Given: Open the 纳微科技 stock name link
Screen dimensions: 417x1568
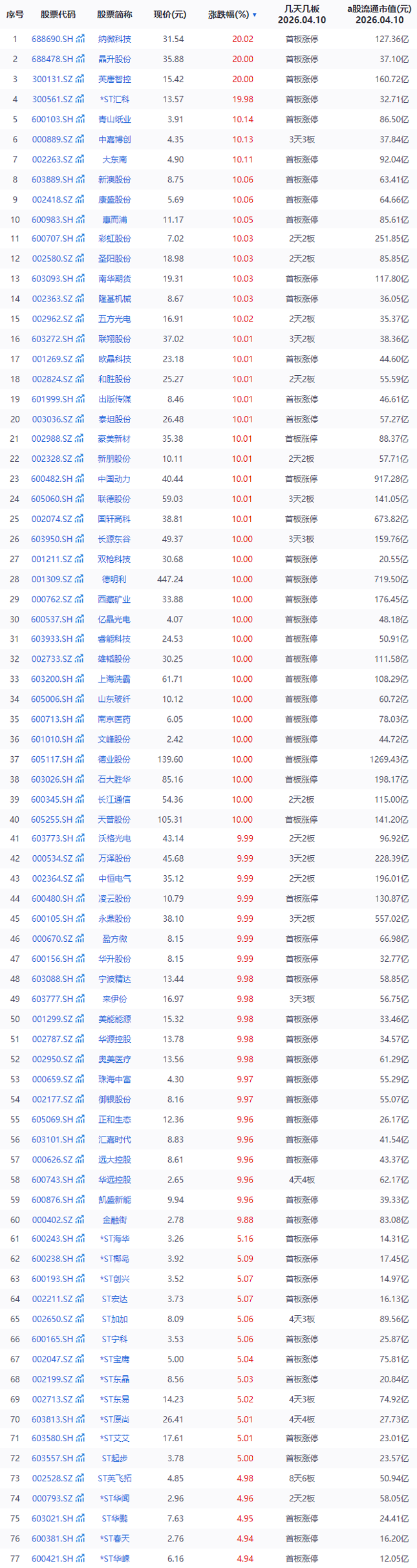Looking at the screenshot, I should (x=114, y=39).
